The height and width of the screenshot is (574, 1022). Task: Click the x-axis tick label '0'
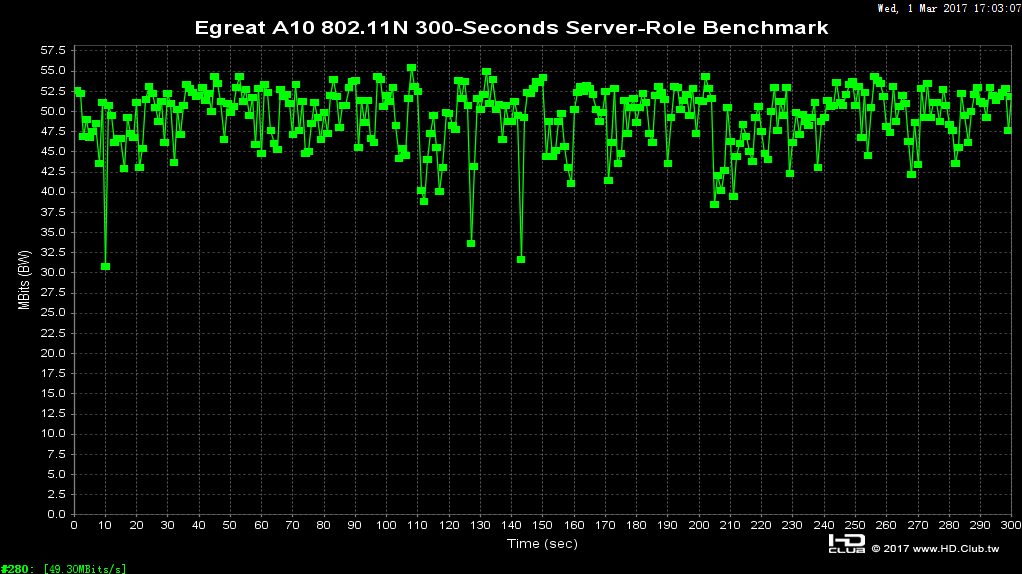[74, 525]
